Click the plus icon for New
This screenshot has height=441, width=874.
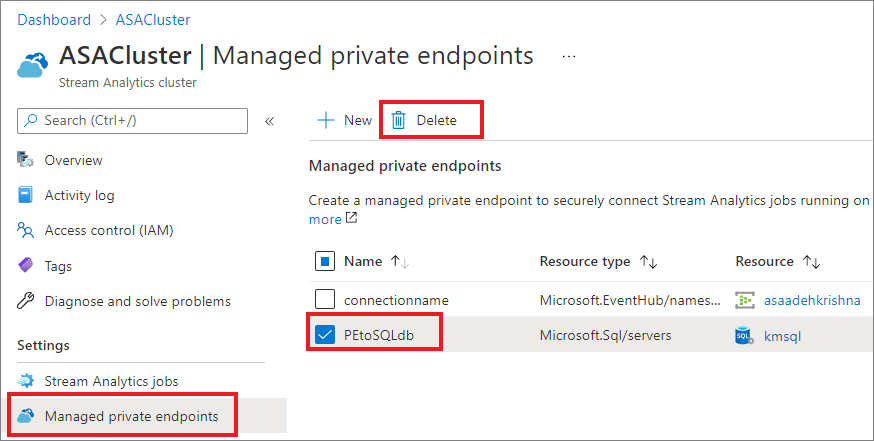[x=325, y=120]
